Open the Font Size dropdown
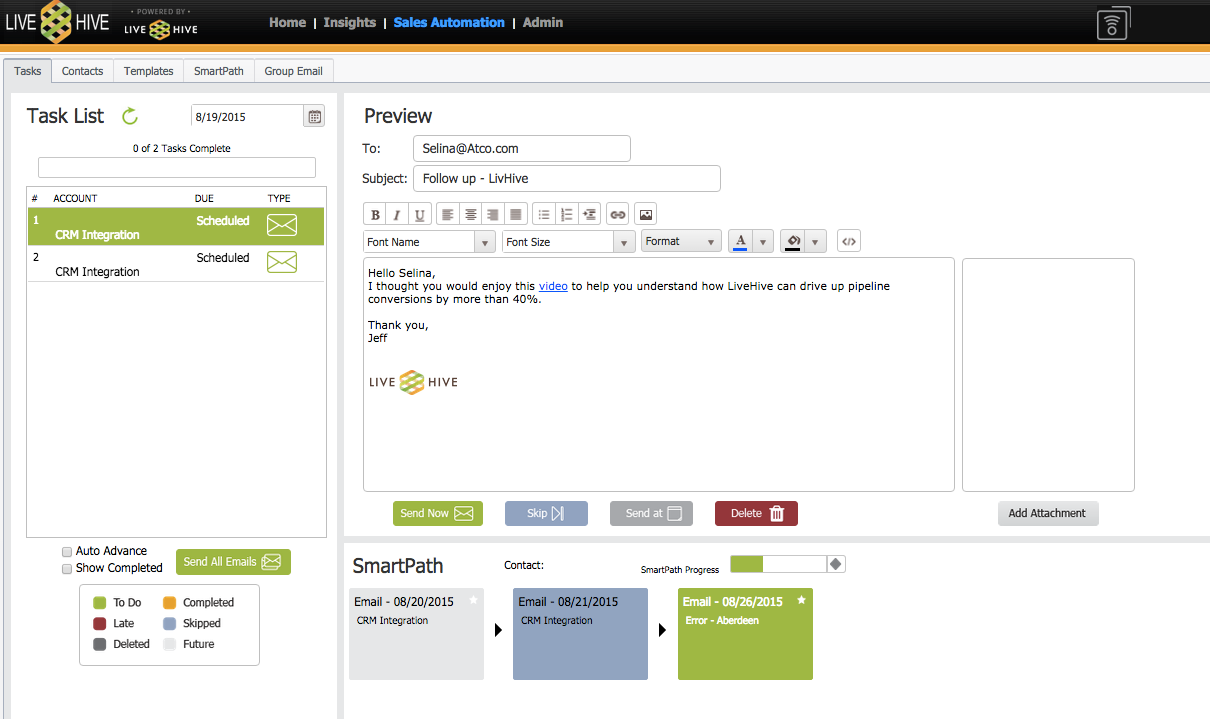 coord(568,241)
